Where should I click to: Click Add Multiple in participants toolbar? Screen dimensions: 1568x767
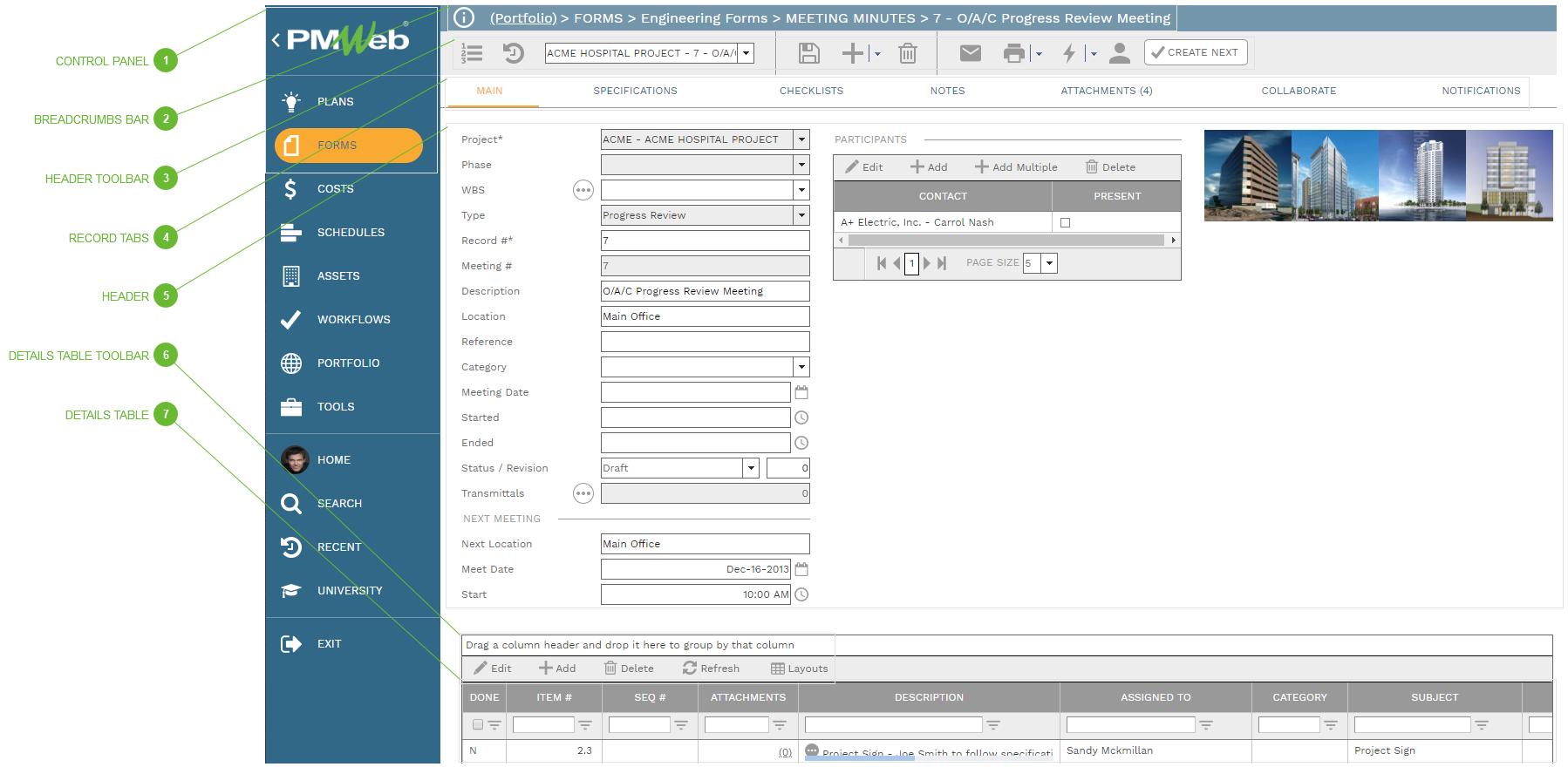click(1016, 167)
